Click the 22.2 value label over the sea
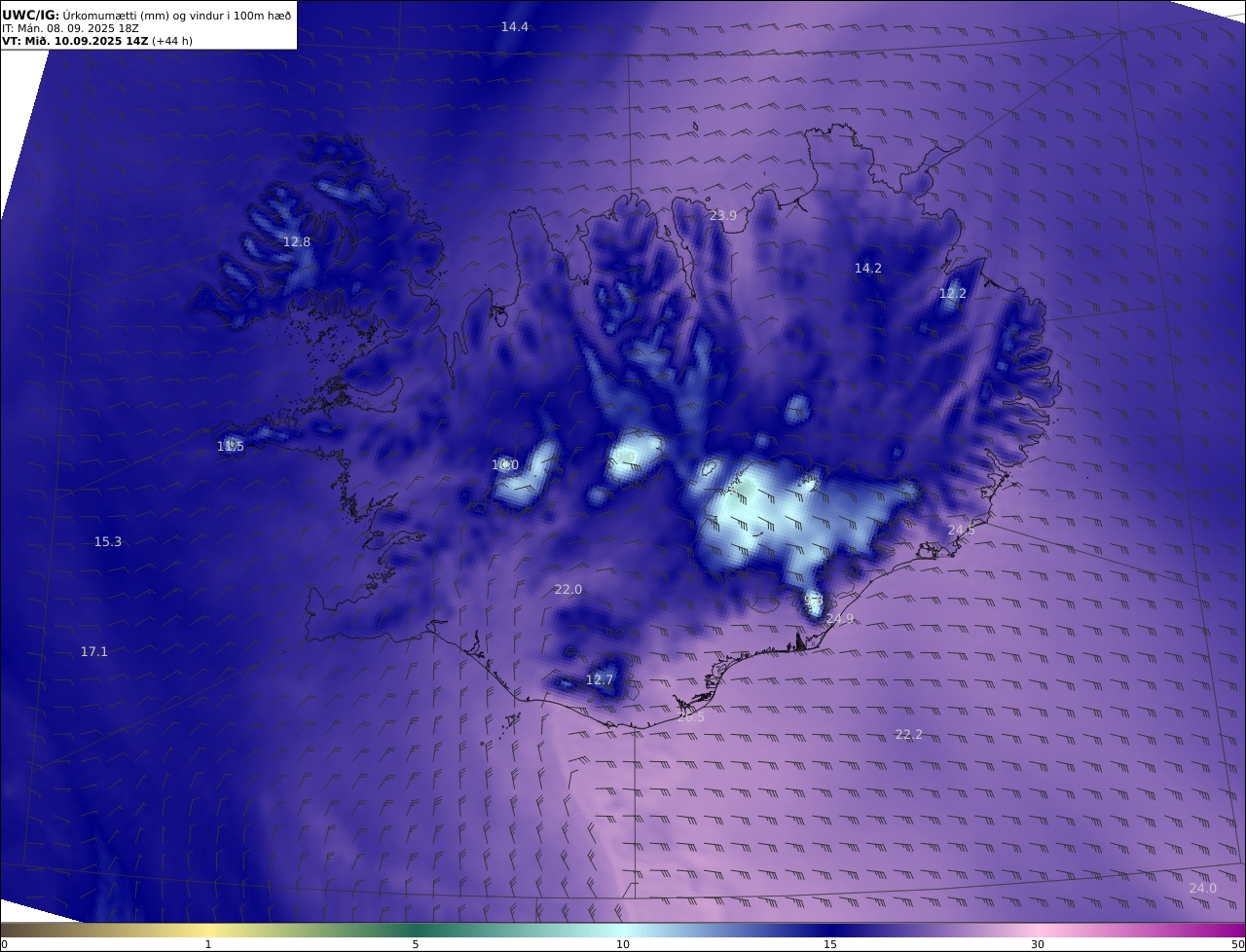The image size is (1246, 952). click(x=909, y=734)
